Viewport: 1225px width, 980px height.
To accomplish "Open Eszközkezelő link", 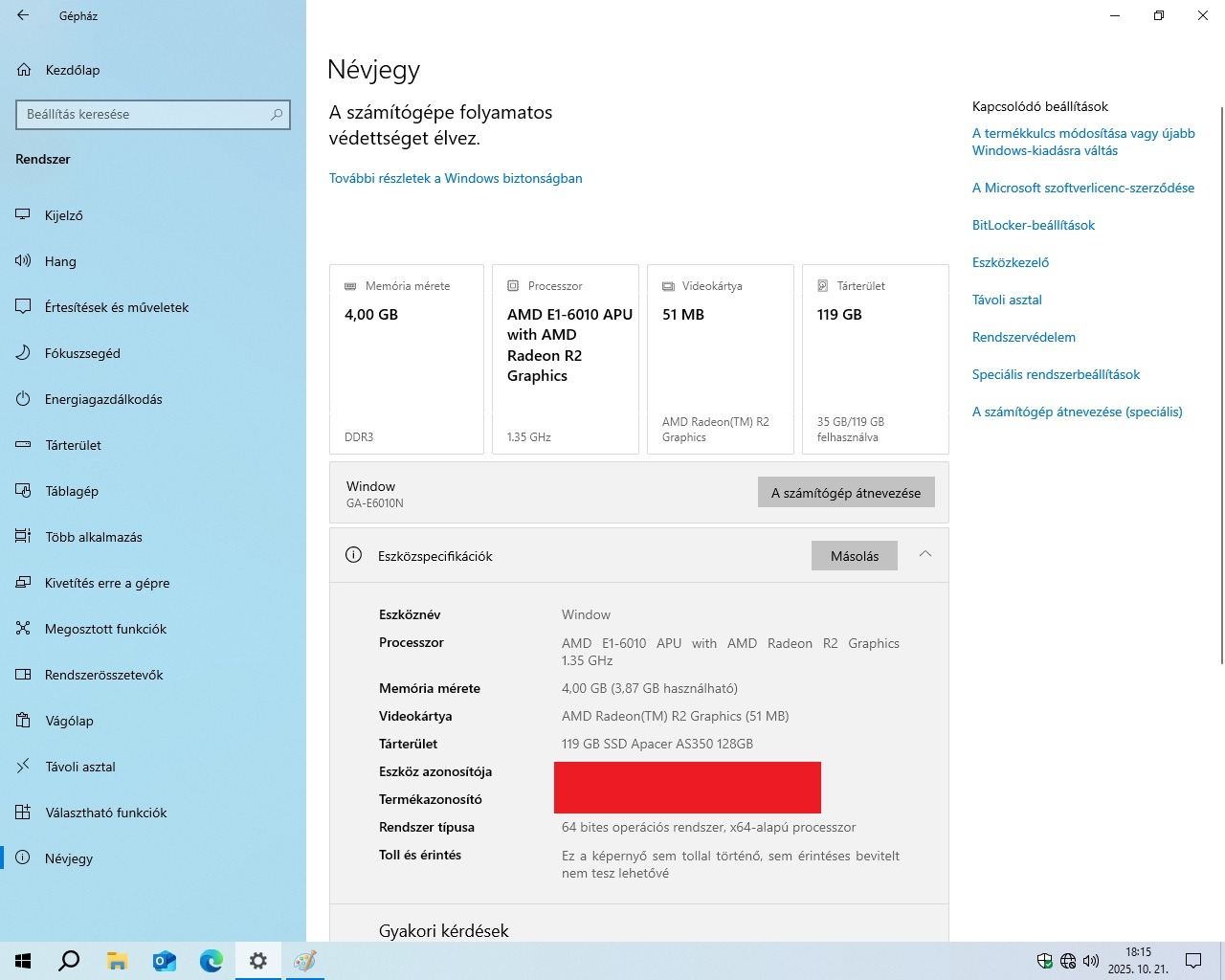I will 1011,262.
